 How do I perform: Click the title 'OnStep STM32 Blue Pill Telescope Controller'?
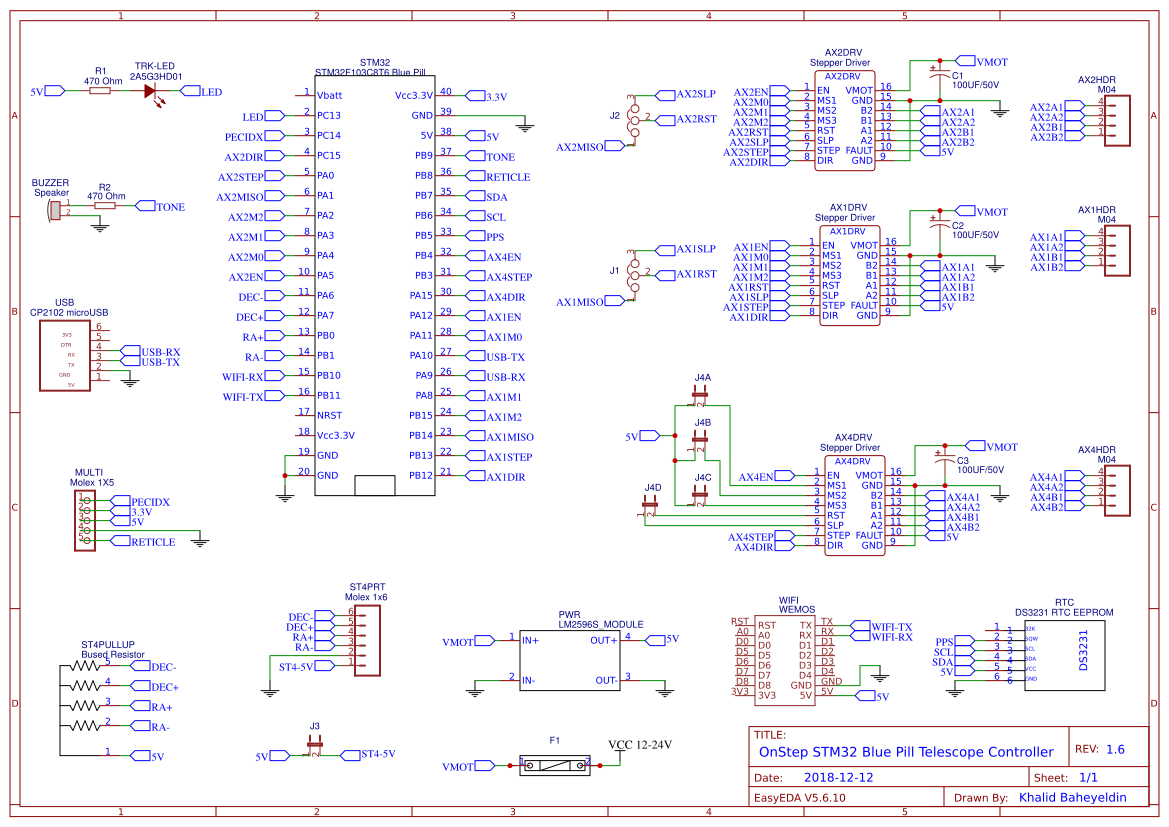click(905, 752)
